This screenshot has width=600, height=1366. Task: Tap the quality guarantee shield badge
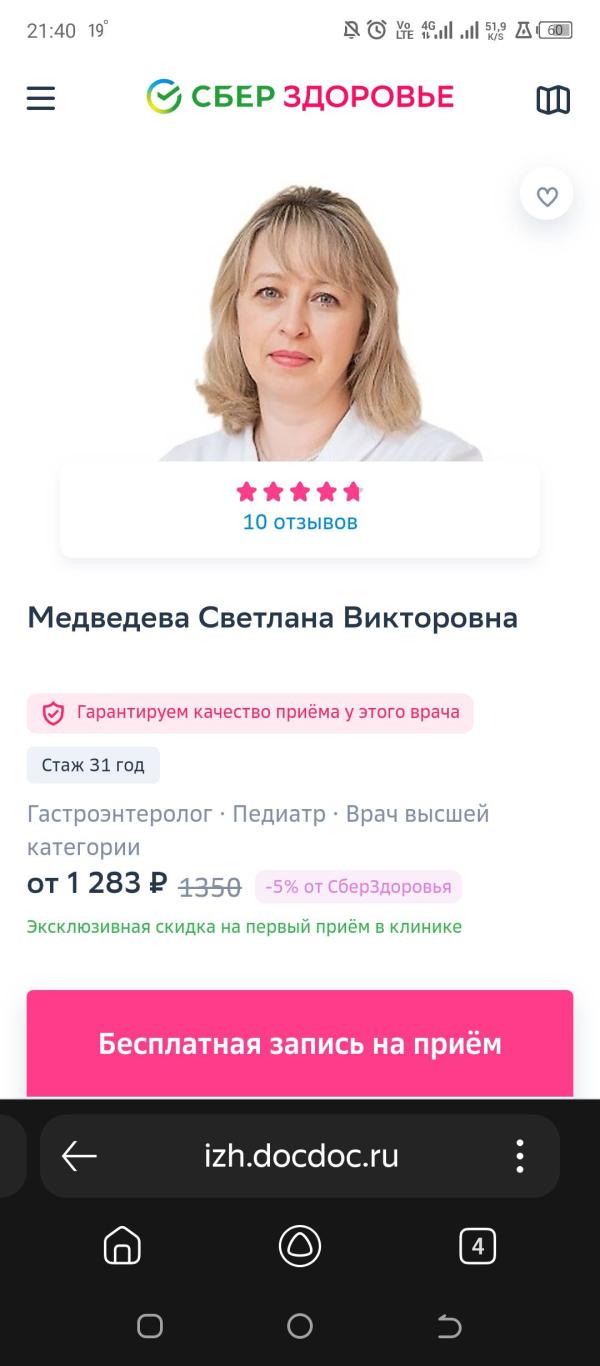pos(250,713)
